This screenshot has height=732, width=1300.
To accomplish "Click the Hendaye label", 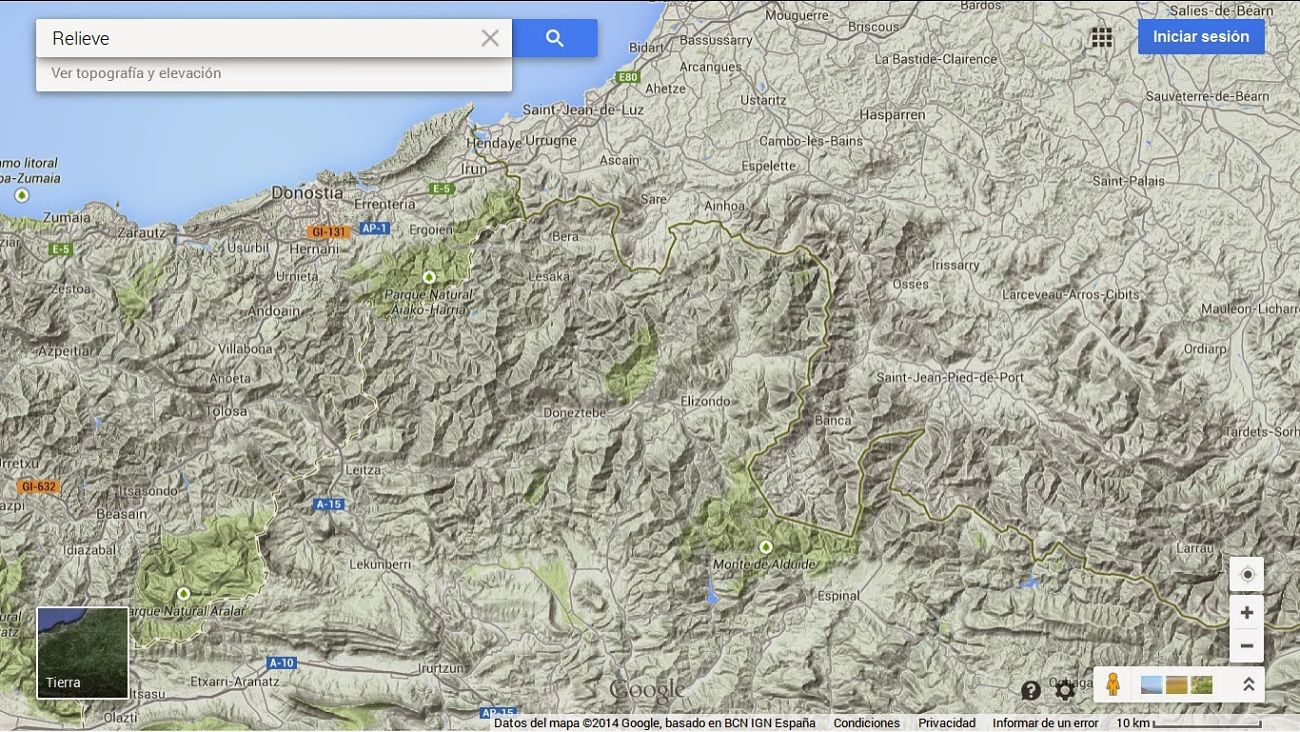I will (x=494, y=144).
